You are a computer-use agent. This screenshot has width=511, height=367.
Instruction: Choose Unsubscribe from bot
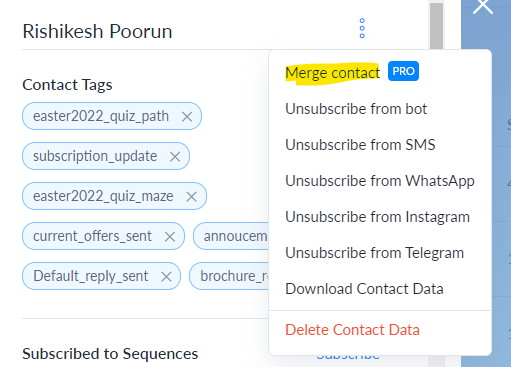(356, 109)
